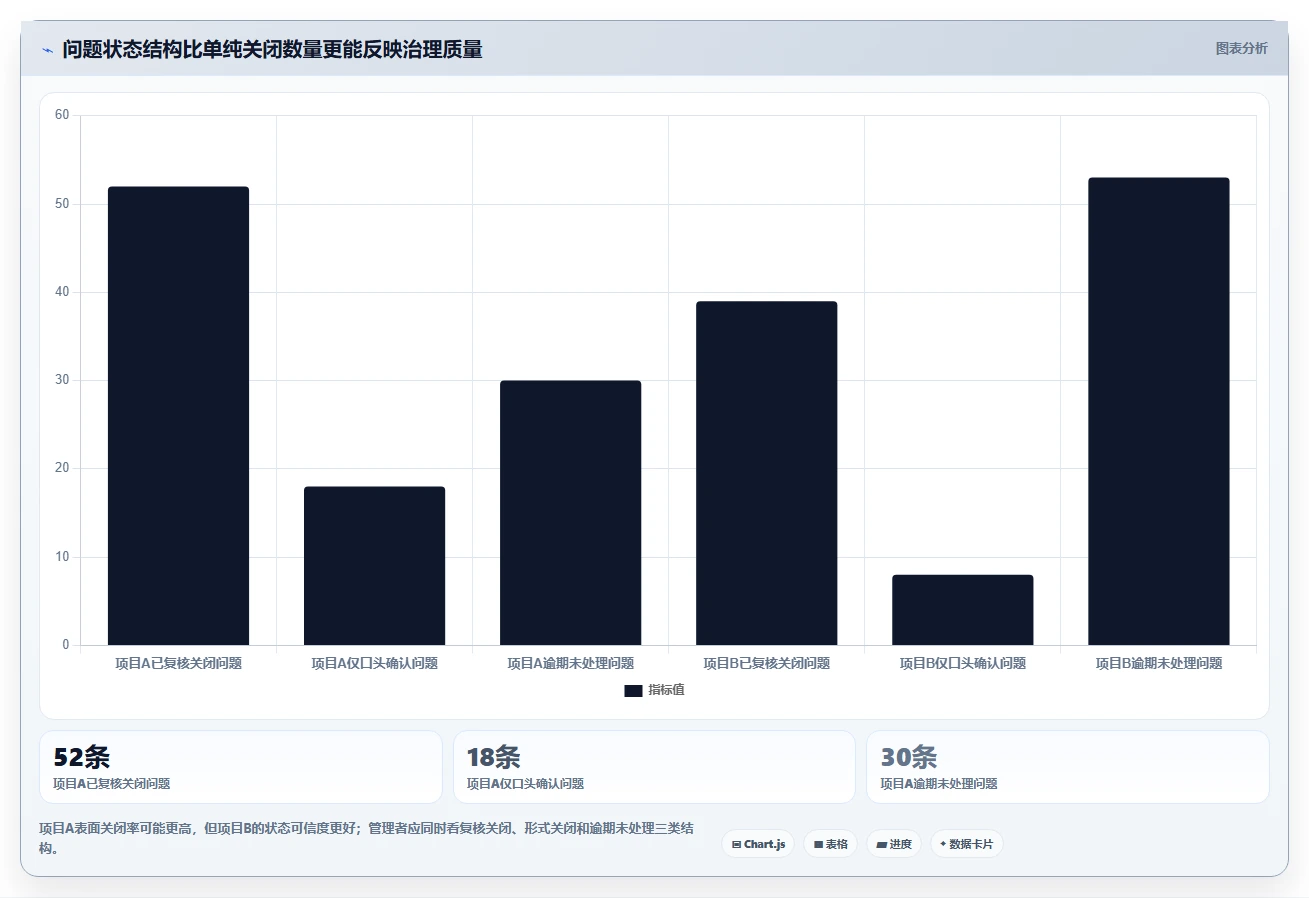Click y-axis value 20
This screenshot has width=1309, height=898.
(x=62, y=468)
